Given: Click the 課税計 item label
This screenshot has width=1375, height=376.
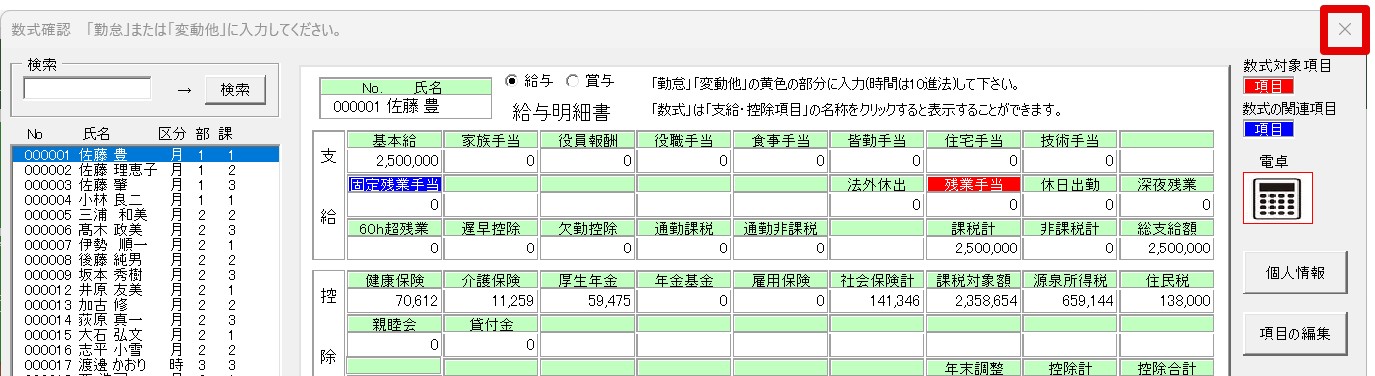Looking at the screenshot, I should (974, 228).
